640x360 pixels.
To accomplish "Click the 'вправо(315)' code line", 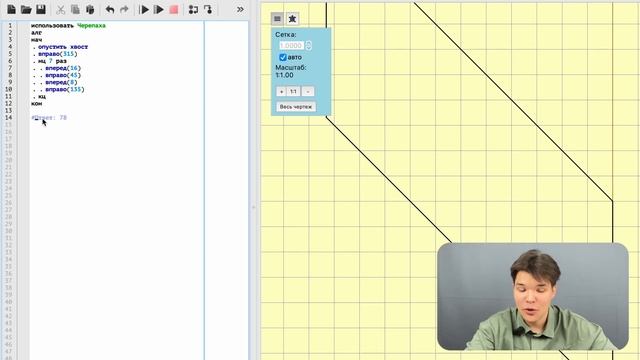I will tap(58, 54).
